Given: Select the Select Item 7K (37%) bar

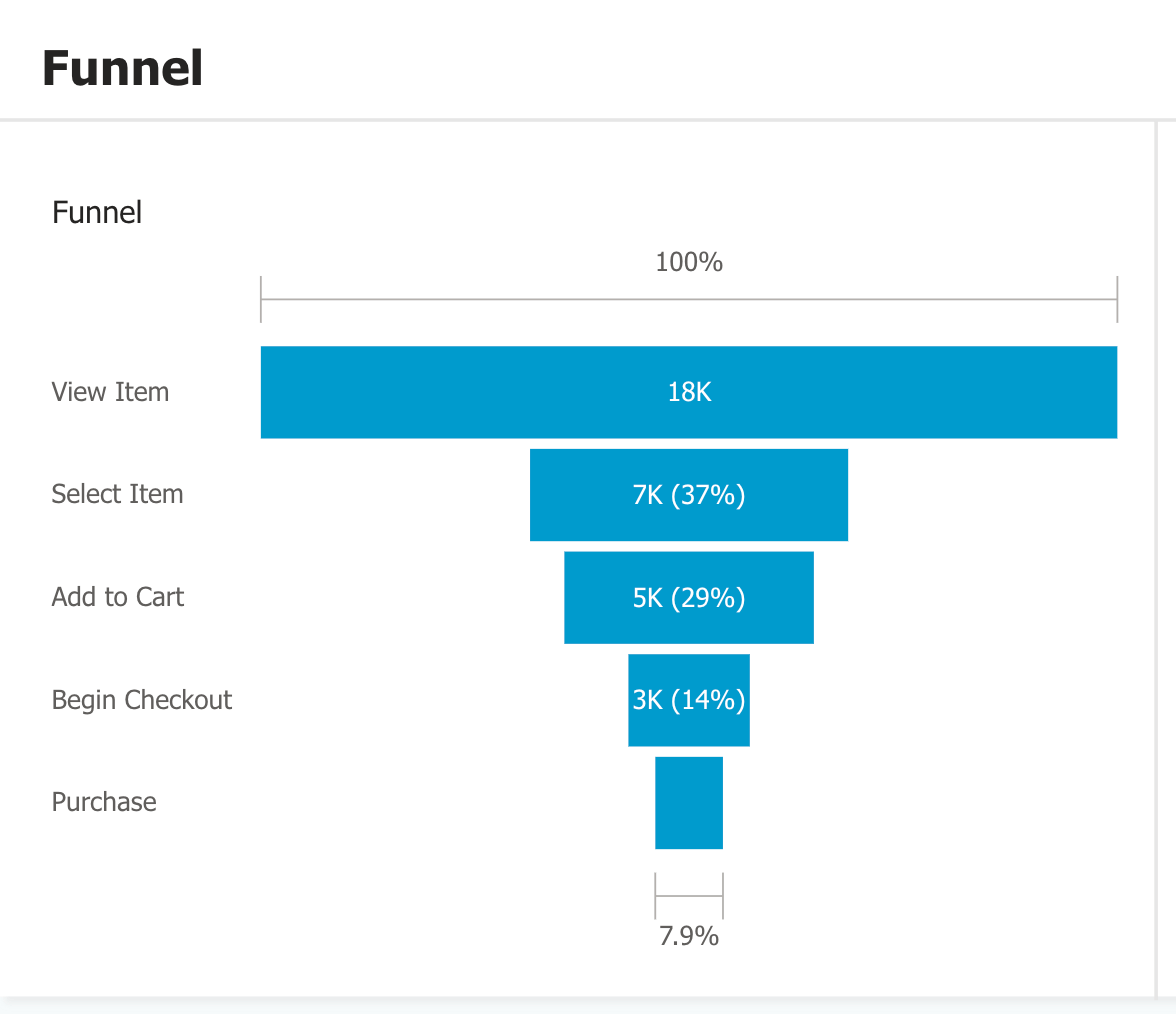Looking at the screenshot, I should click(x=688, y=495).
